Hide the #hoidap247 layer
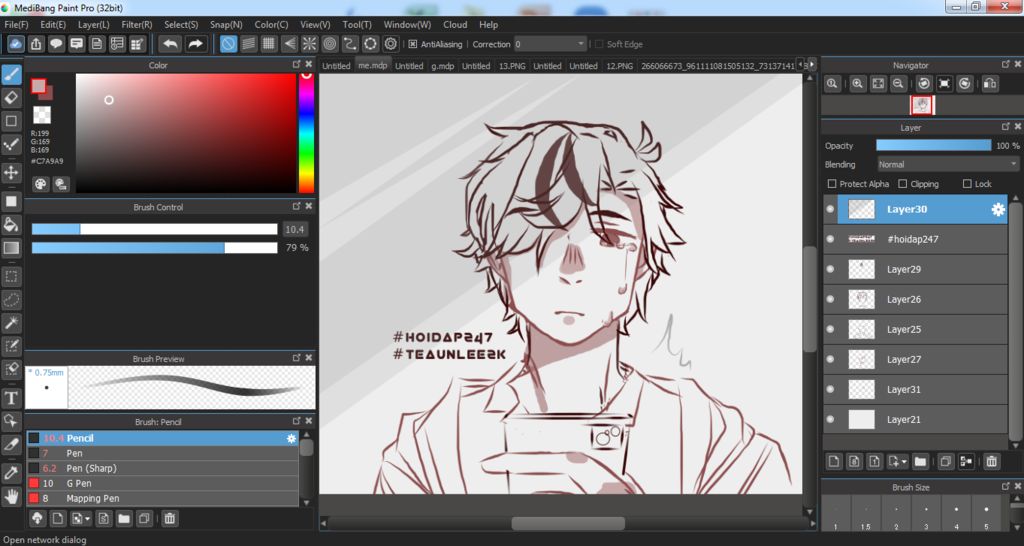Viewport: 1024px width, 546px height. pos(830,240)
